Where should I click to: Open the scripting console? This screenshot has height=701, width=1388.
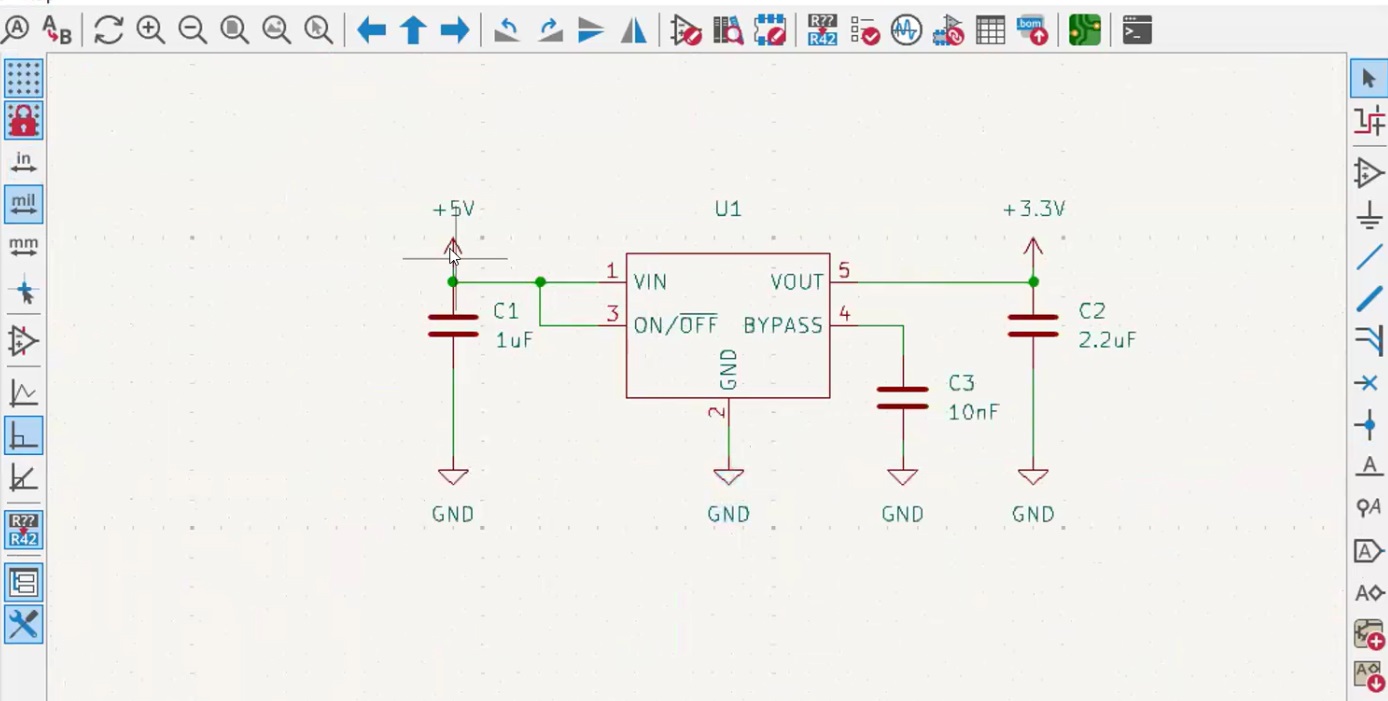pyautogui.click(x=1135, y=30)
